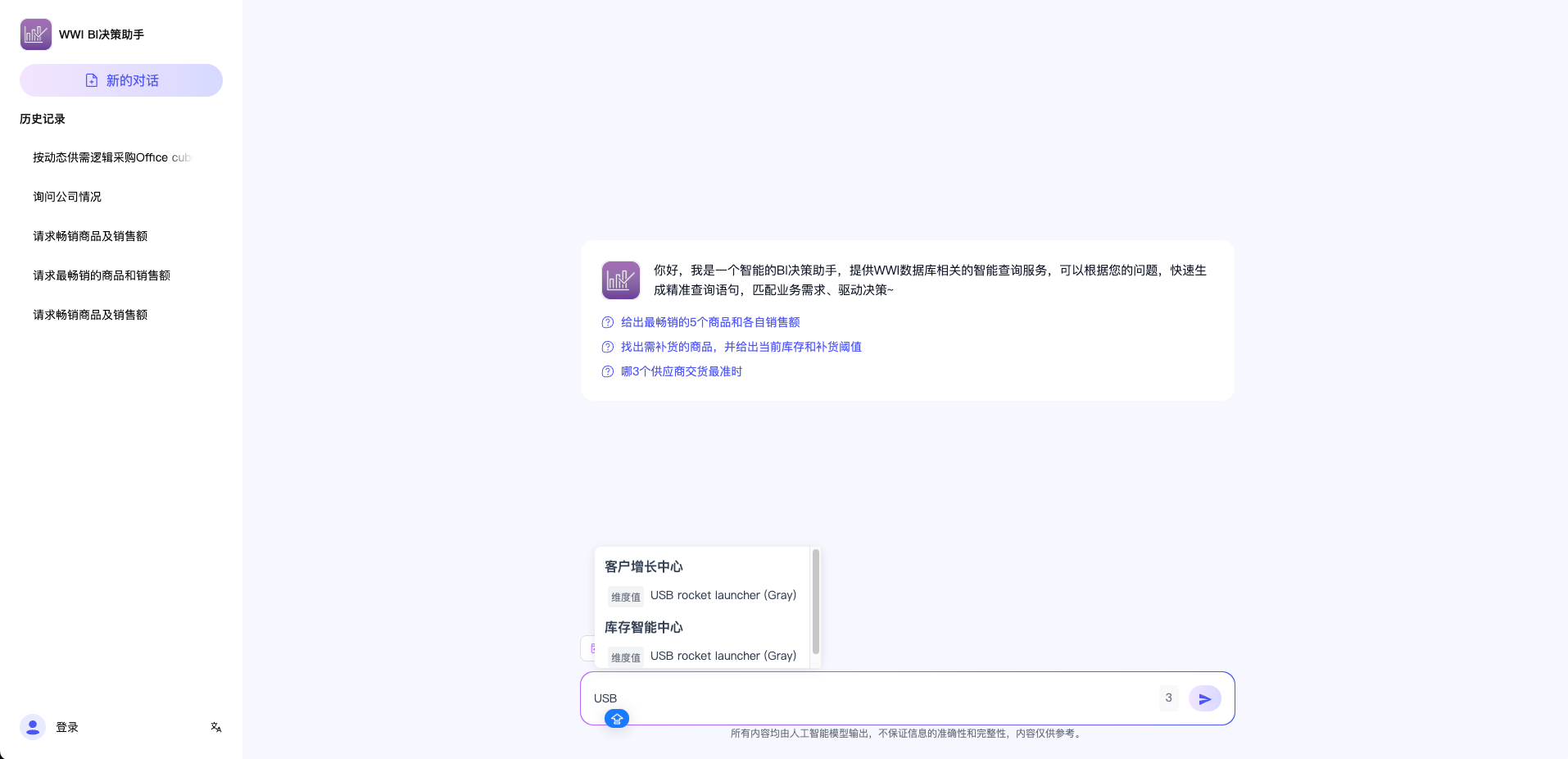Image resolution: width=1568 pixels, height=759 pixels.
Task: Click the blue upload icon below input
Action: [x=617, y=719]
